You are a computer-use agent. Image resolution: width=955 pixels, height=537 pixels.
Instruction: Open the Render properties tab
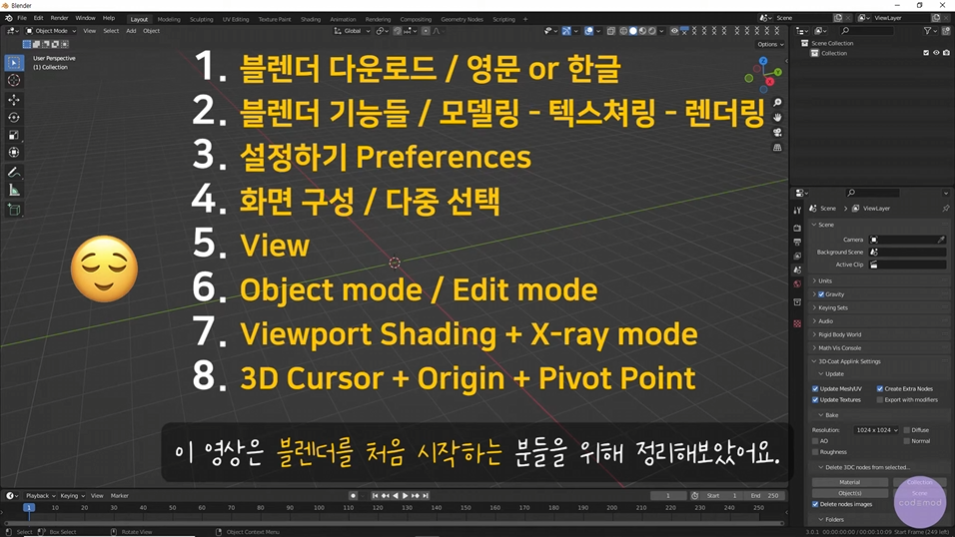pos(797,228)
